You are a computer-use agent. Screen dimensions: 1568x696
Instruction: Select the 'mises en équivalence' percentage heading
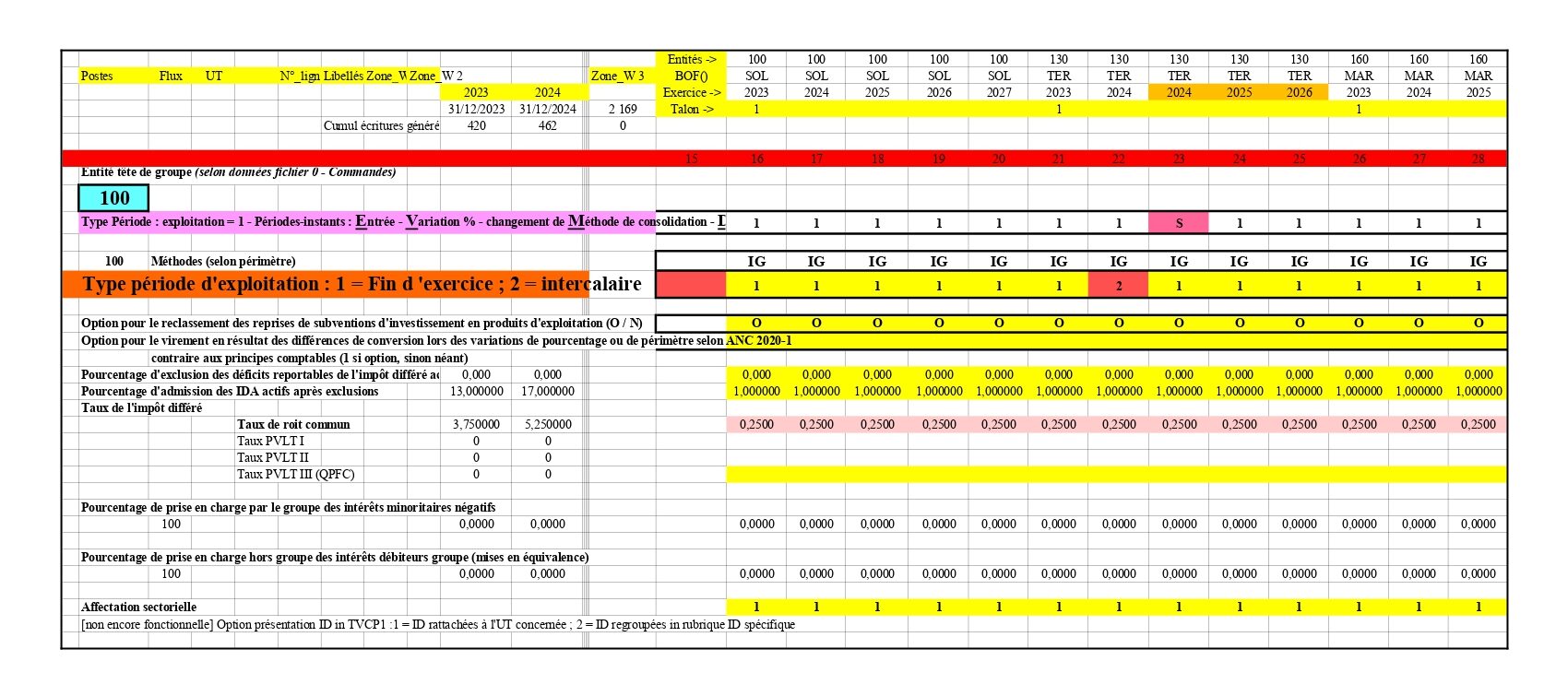[x=335, y=557]
